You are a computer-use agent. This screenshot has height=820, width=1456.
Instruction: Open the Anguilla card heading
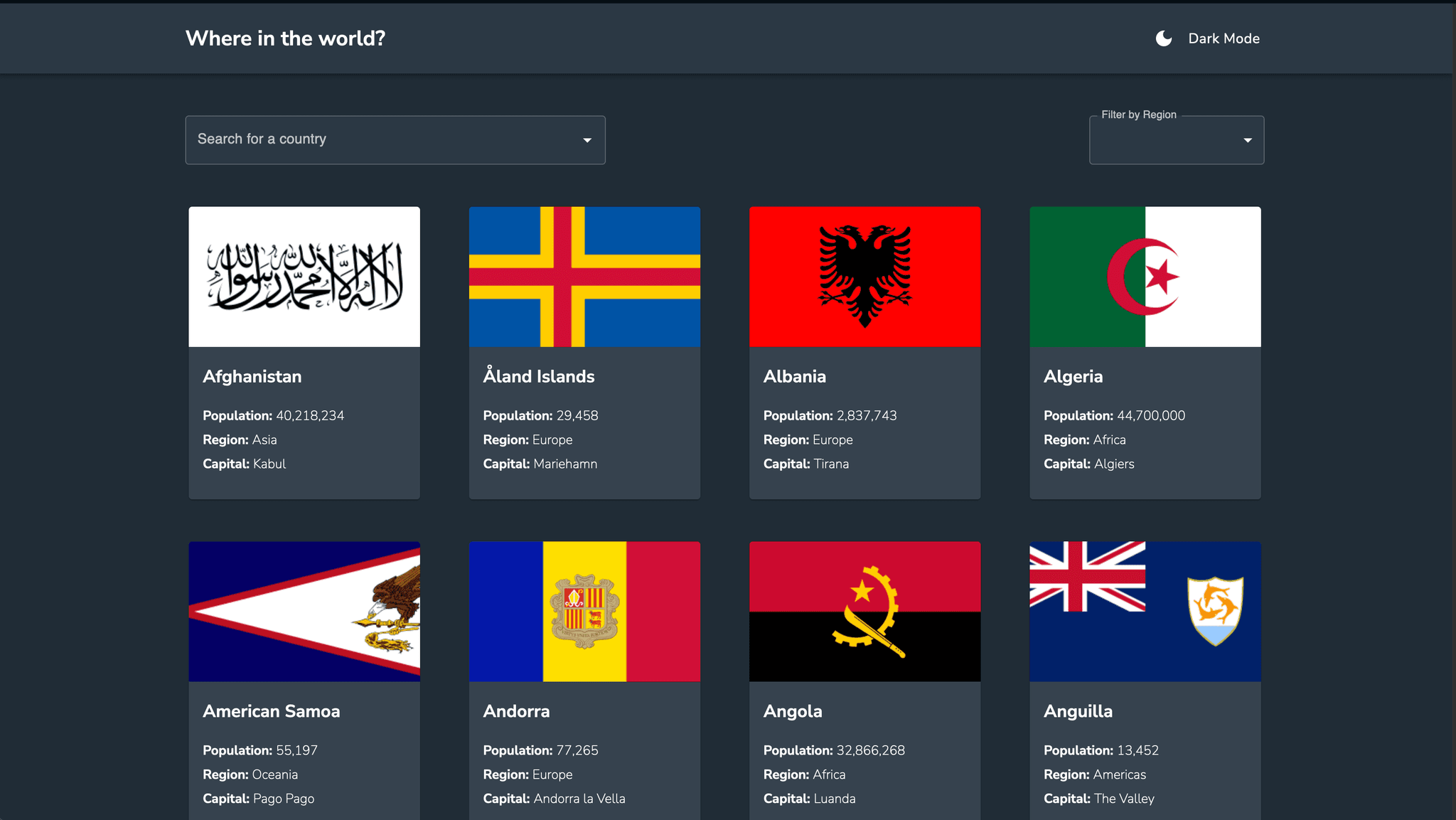1078,711
